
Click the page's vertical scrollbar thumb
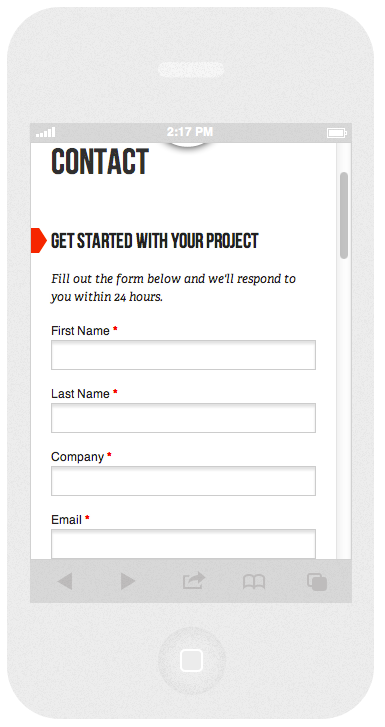(x=344, y=215)
